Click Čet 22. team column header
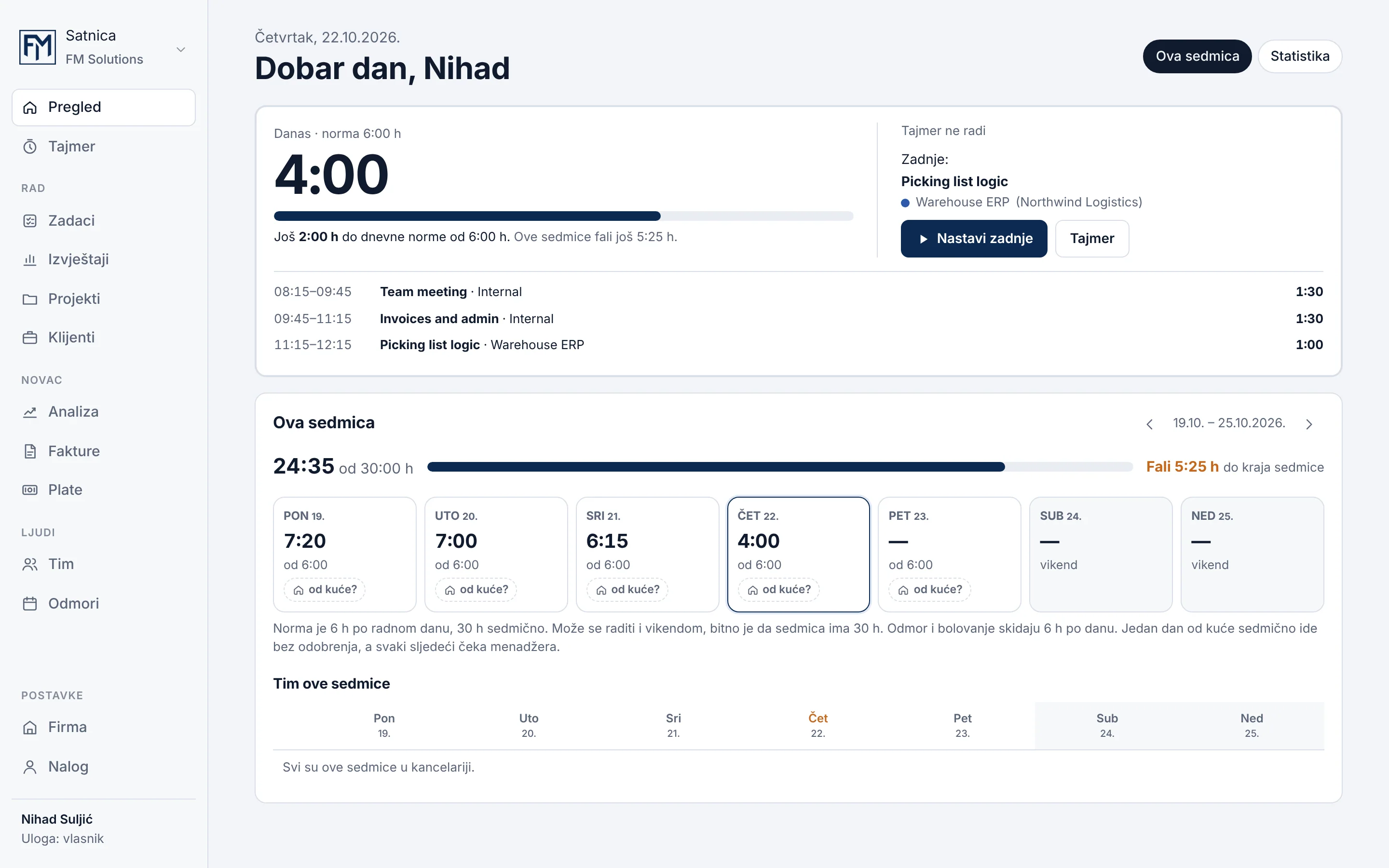The image size is (1389, 868). (x=818, y=725)
